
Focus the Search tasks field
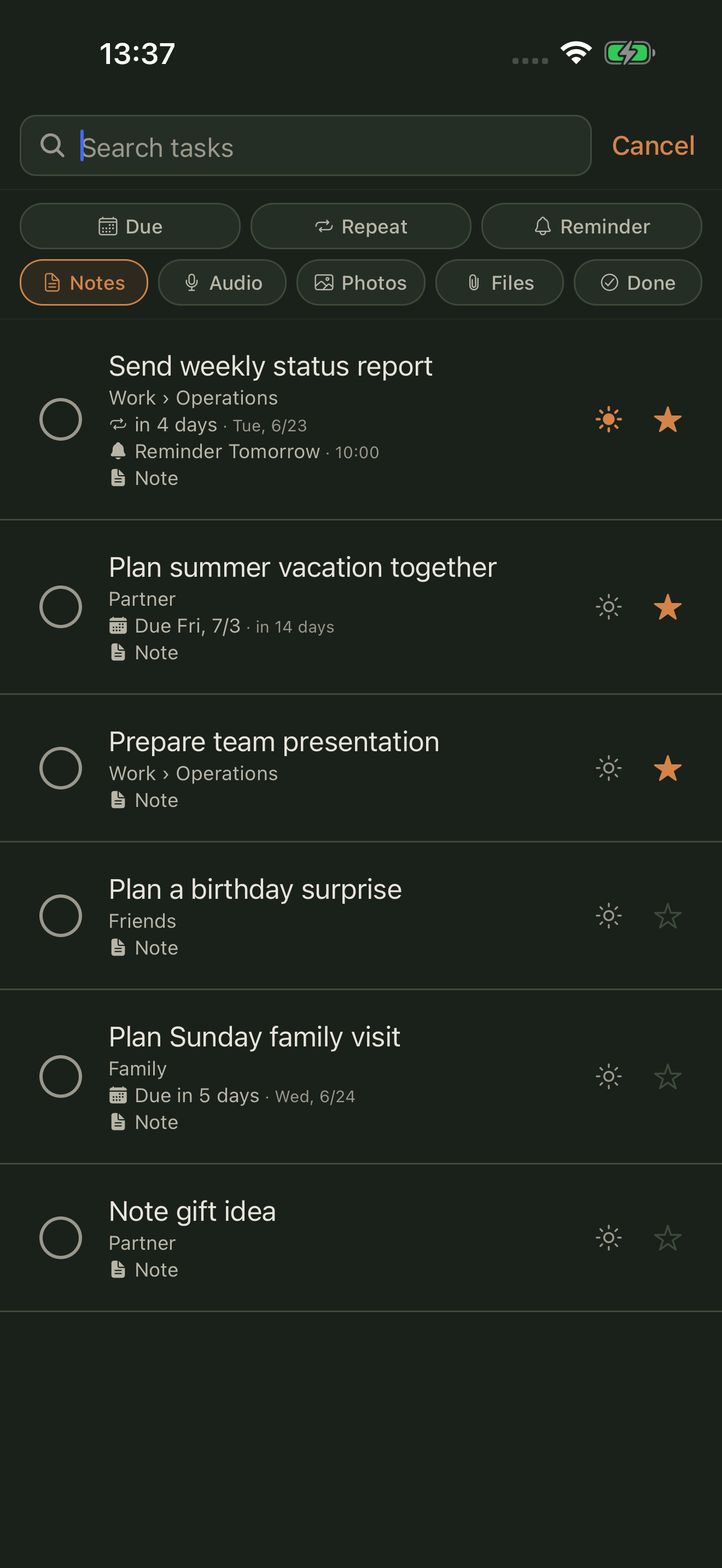306,145
